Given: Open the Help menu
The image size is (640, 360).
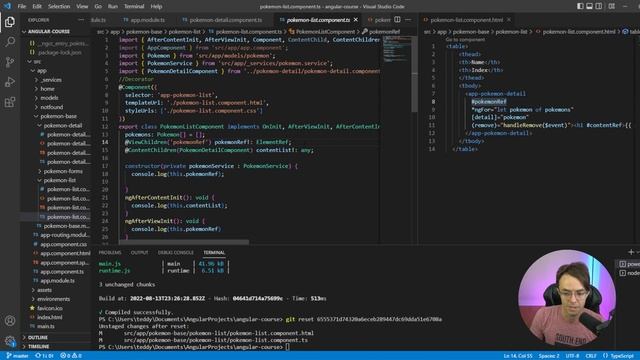Looking at the screenshot, I should pos(156,6).
